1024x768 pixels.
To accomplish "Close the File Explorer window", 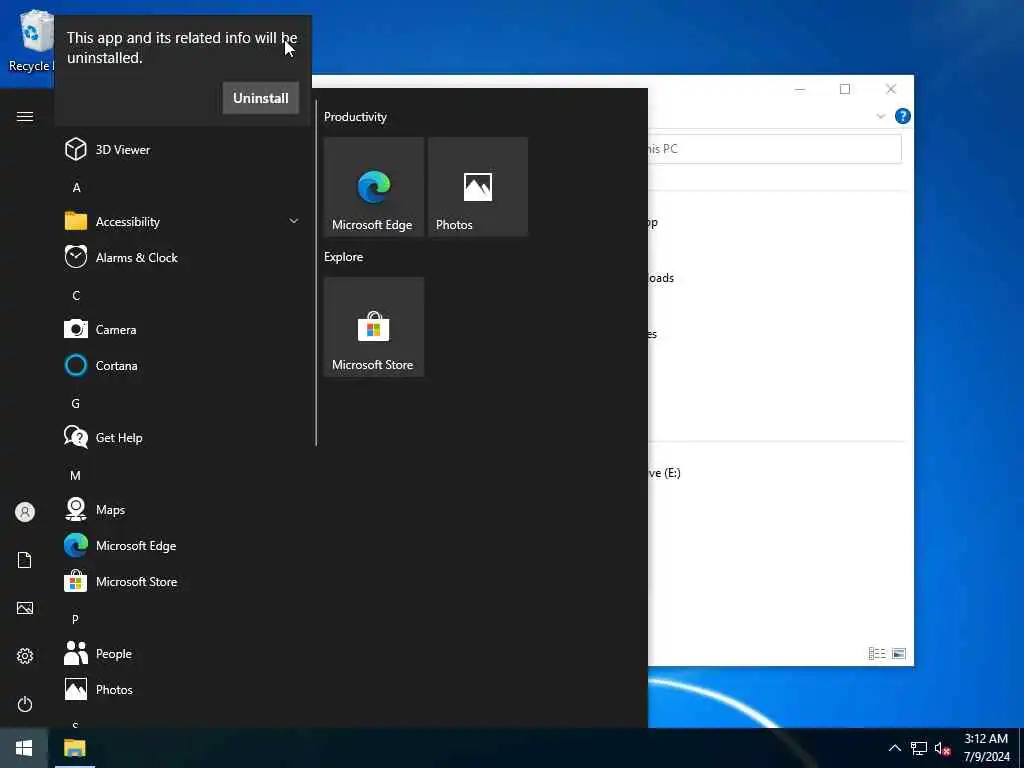I will [x=891, y=89].
